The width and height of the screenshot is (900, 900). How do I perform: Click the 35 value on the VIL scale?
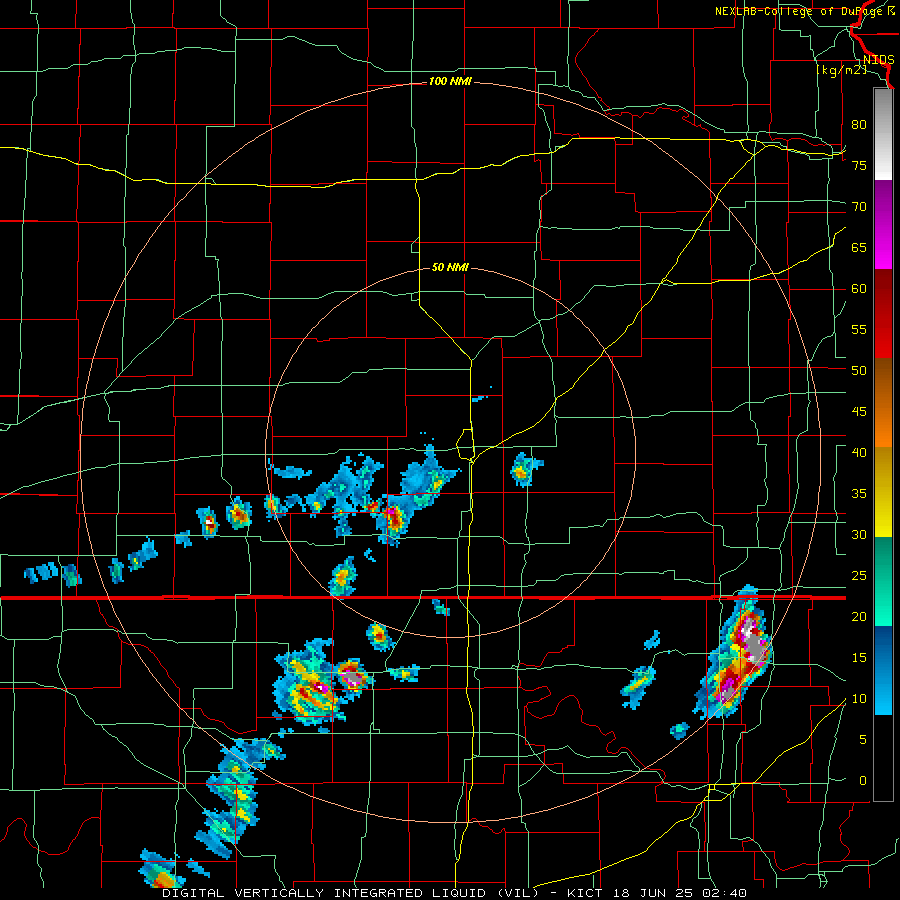(859, 494)
